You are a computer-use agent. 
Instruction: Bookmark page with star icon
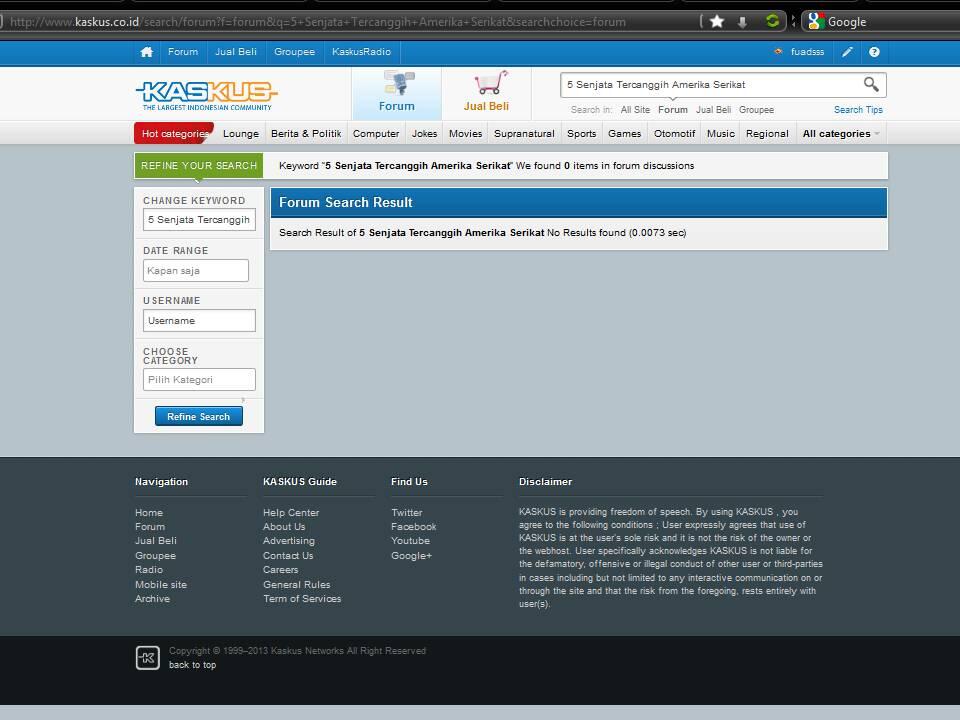click(x=717, y=22)
